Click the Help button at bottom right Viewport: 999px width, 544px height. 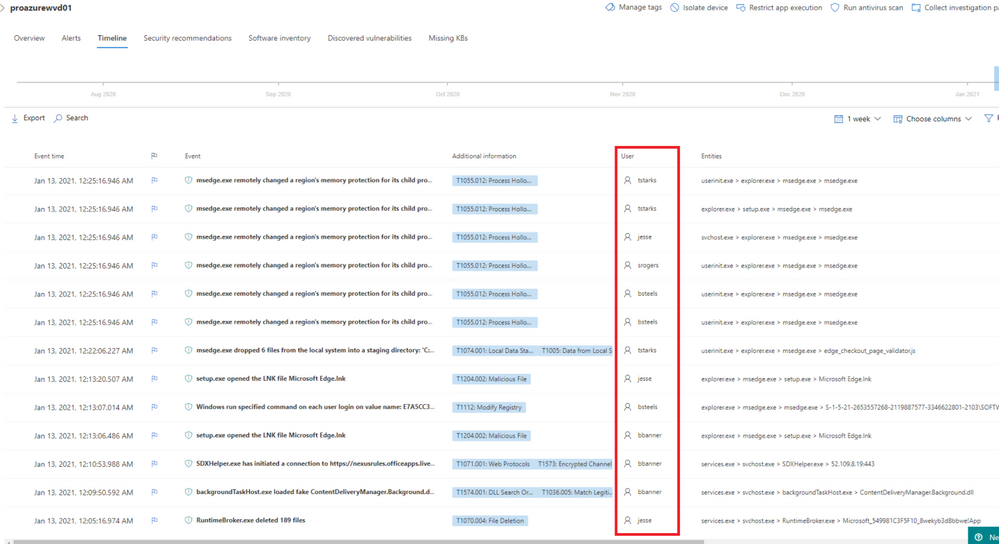tap(984, 536)
